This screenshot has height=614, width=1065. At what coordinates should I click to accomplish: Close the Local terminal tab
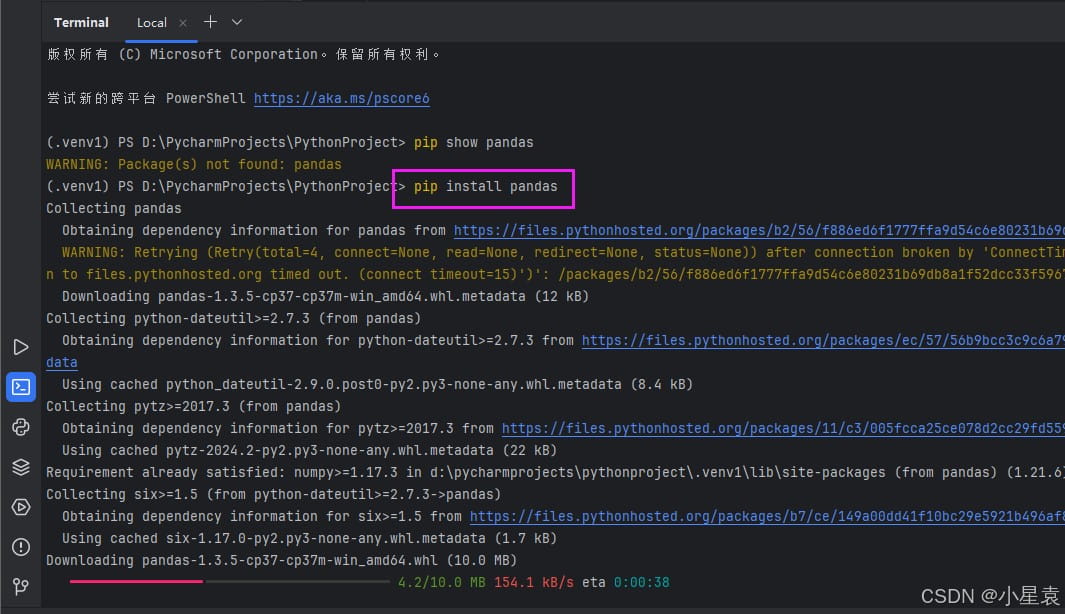click(x=183, y=22)
